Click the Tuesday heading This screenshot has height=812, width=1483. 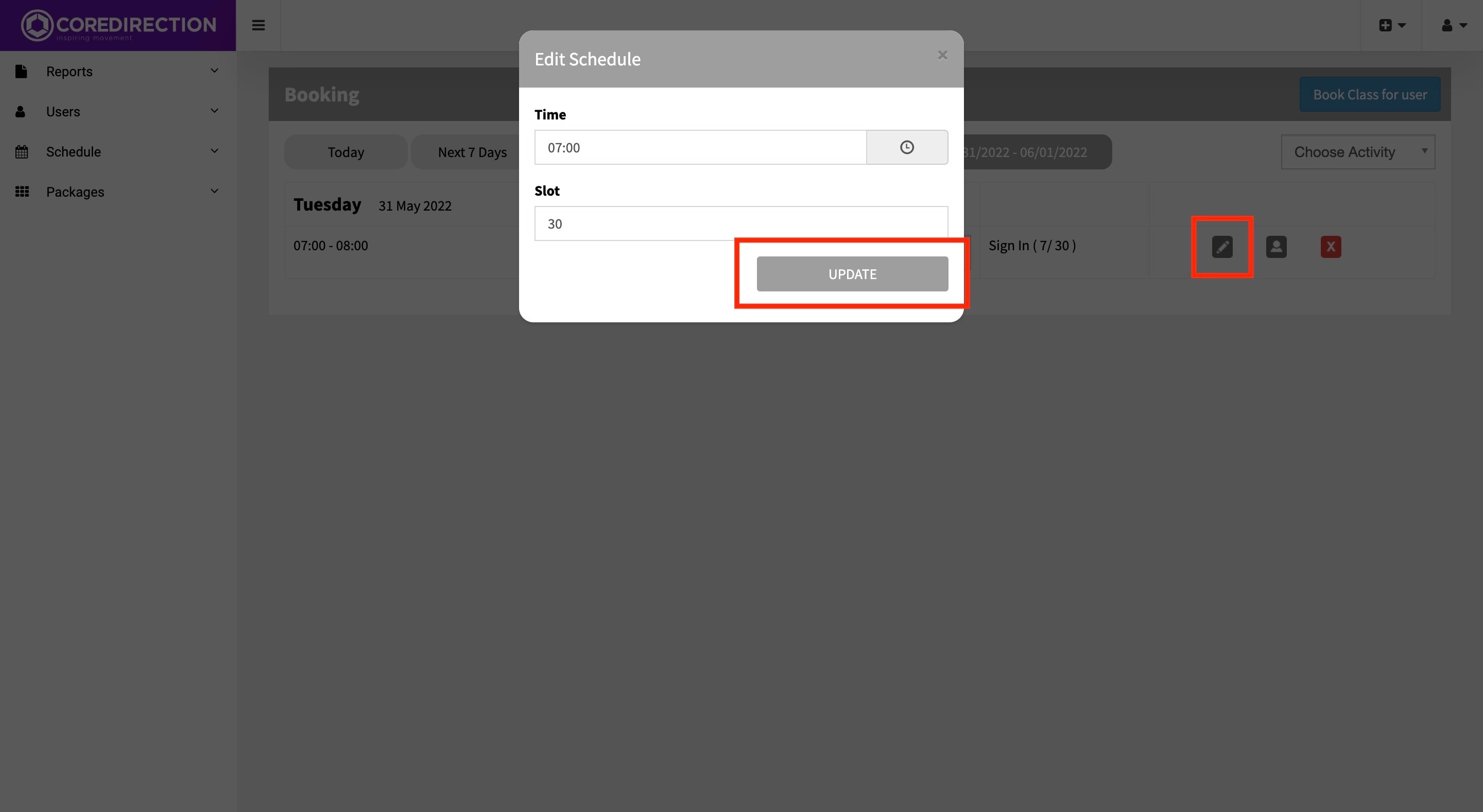tap(327, 204)
